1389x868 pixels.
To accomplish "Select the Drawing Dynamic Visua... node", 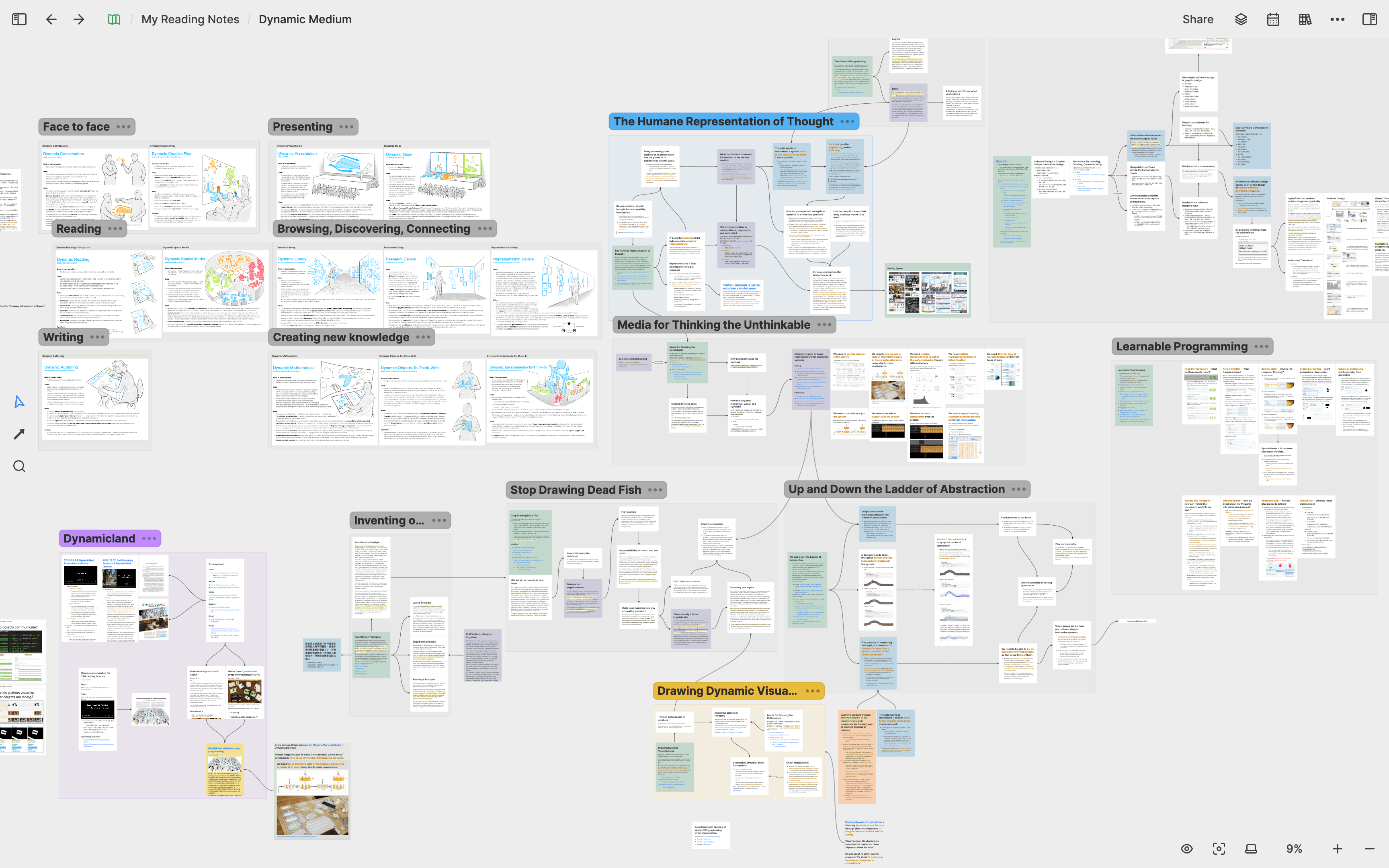I will [x=727, y=690].
